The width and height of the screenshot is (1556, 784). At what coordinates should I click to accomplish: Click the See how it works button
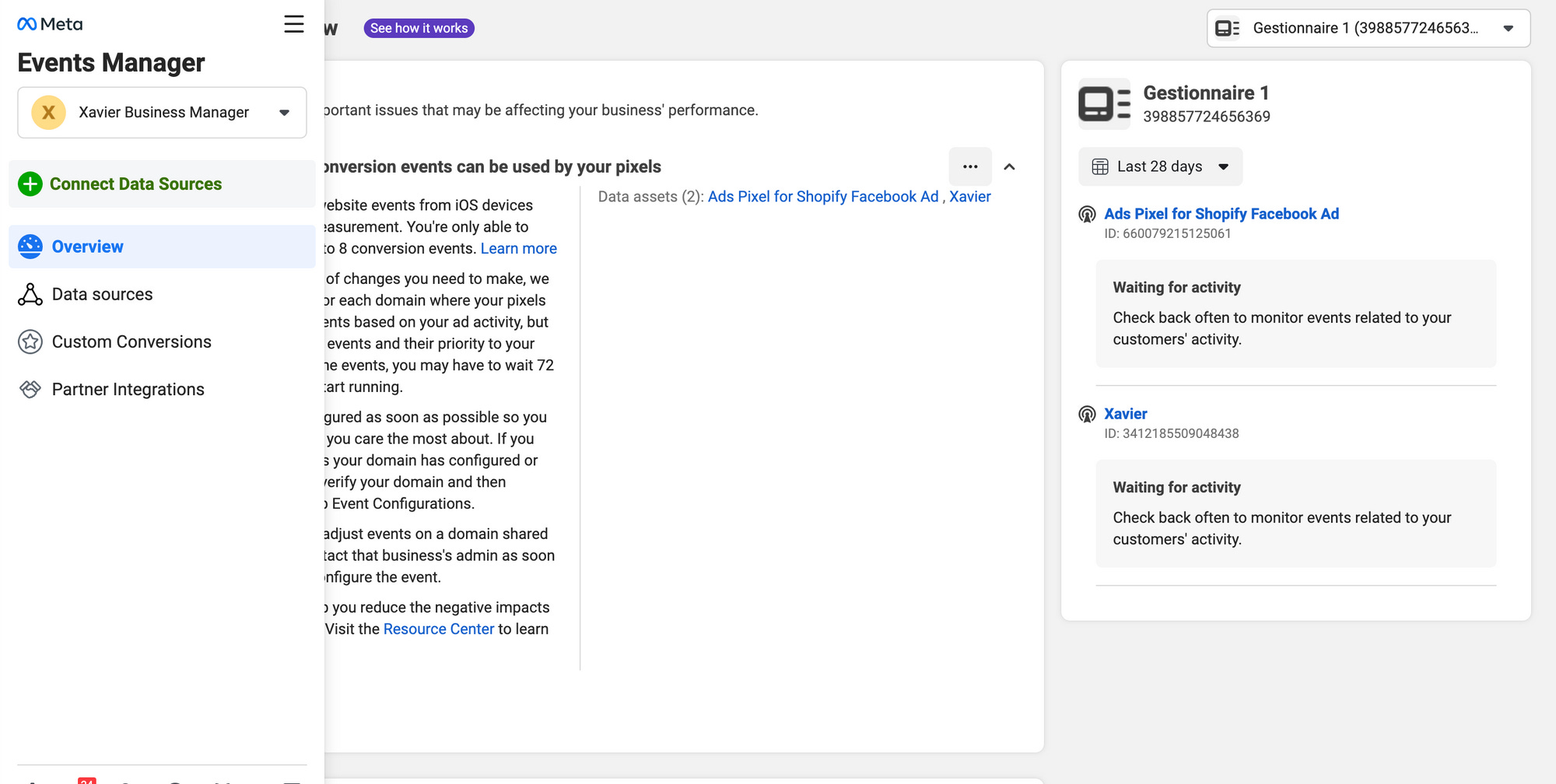pyautogui.click(x=419, y=28)
